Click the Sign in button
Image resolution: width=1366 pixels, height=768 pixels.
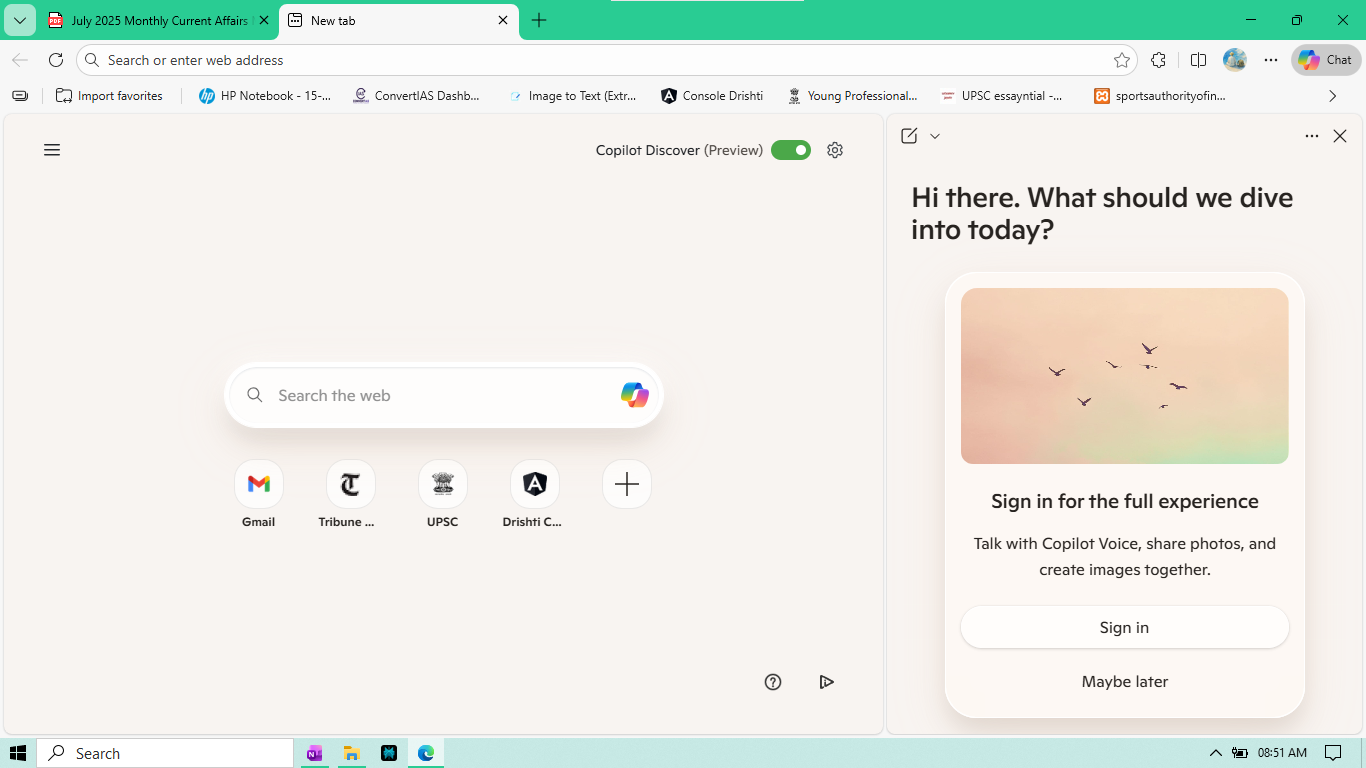point(1125,627)
